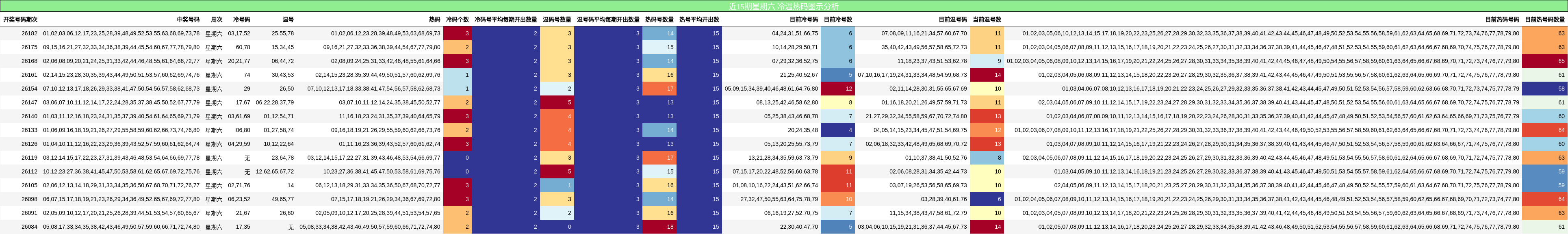Click the 目前热码号数量 column header
Viewport: 1568px width, 234px height.
1545,19
